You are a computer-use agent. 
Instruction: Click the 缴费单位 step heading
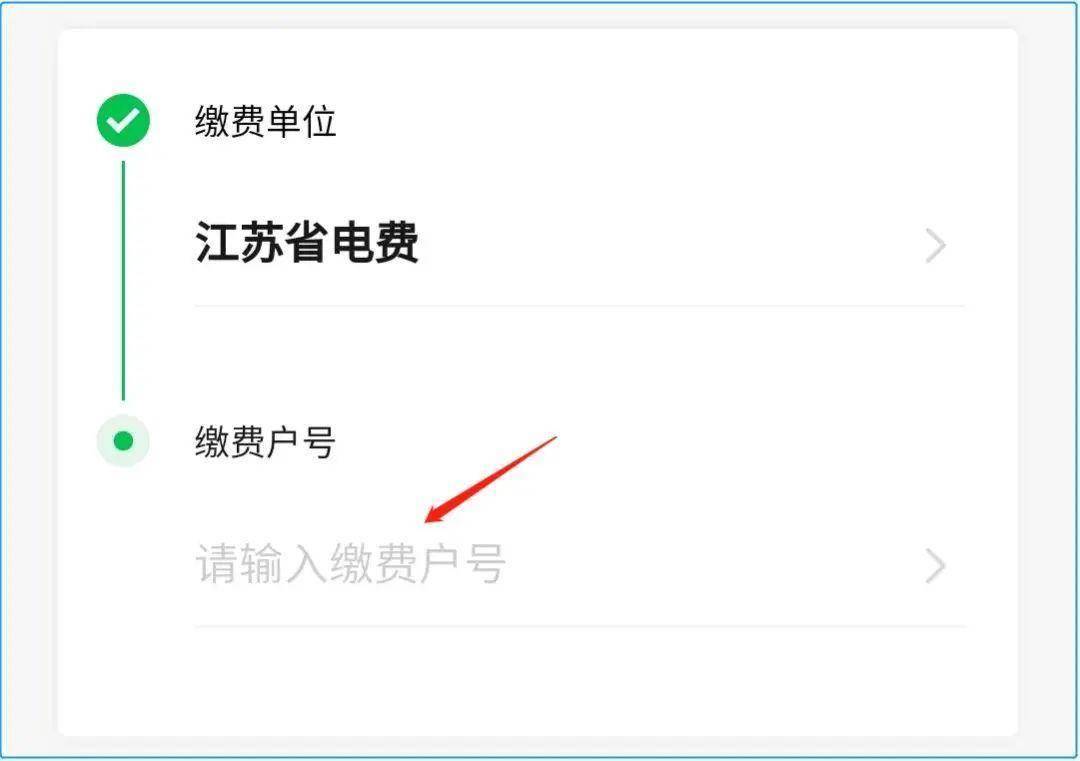(265, 121)
